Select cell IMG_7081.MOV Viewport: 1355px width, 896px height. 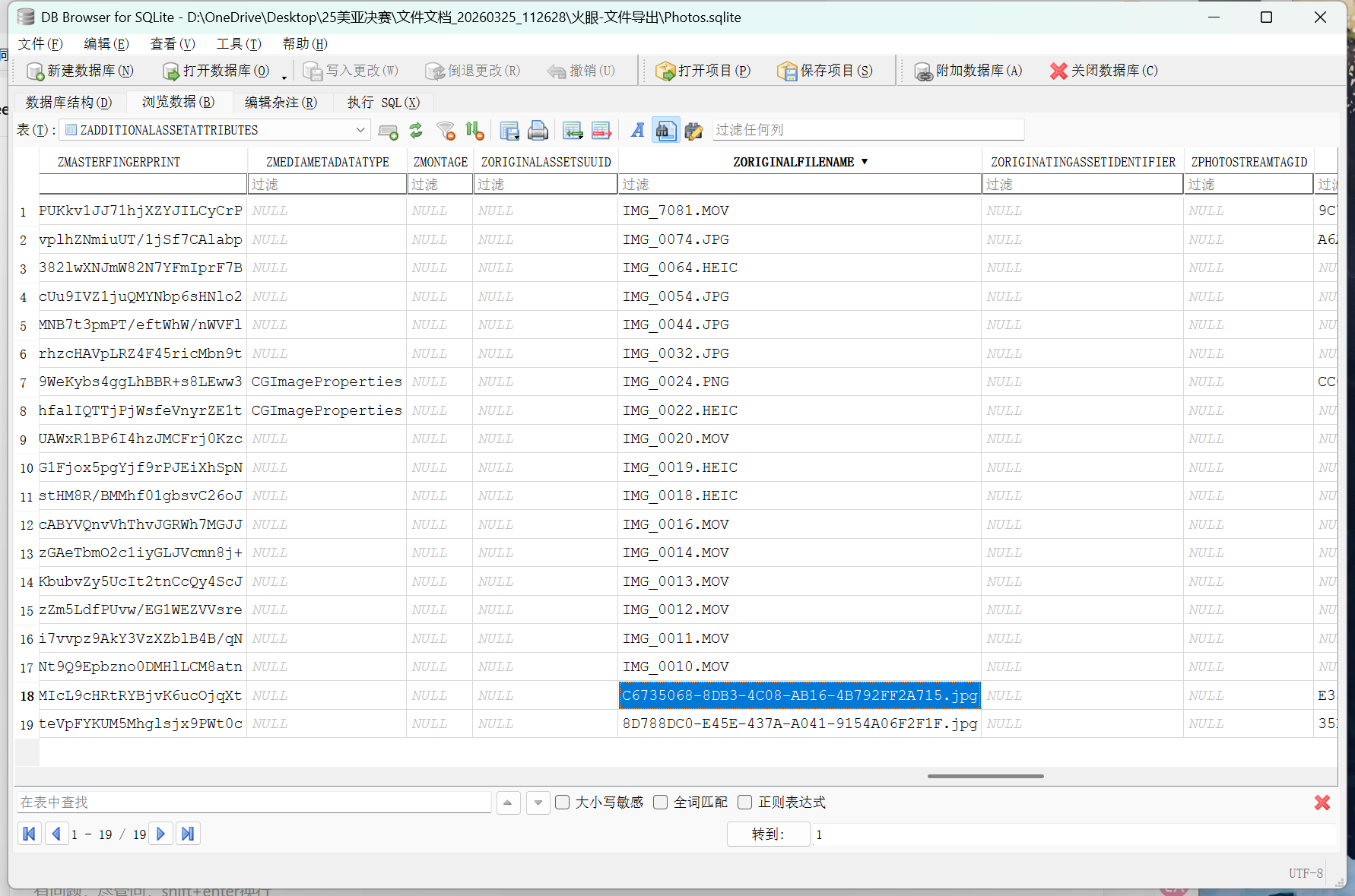coord(800,211)
